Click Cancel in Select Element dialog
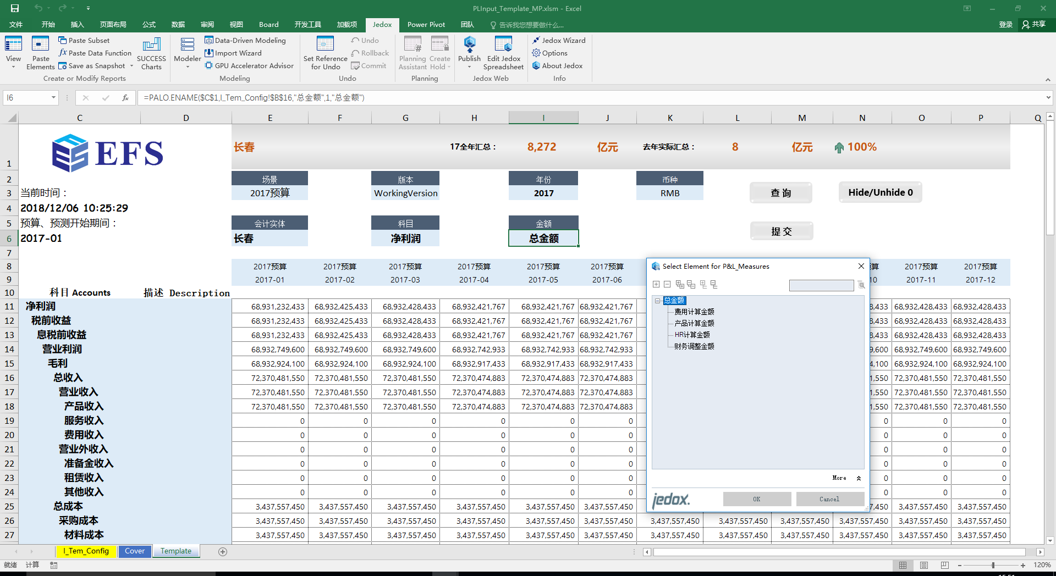This screenshot has height=576, width=1056. pyautogui.click(x=830, y=499)
